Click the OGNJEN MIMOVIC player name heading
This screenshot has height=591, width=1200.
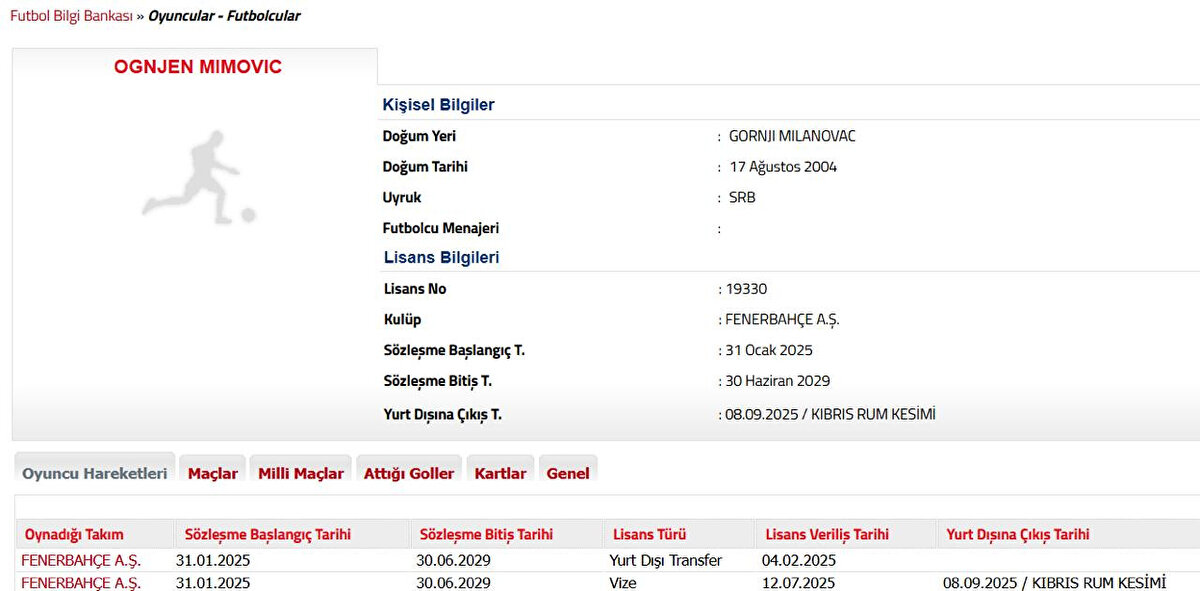198,68
